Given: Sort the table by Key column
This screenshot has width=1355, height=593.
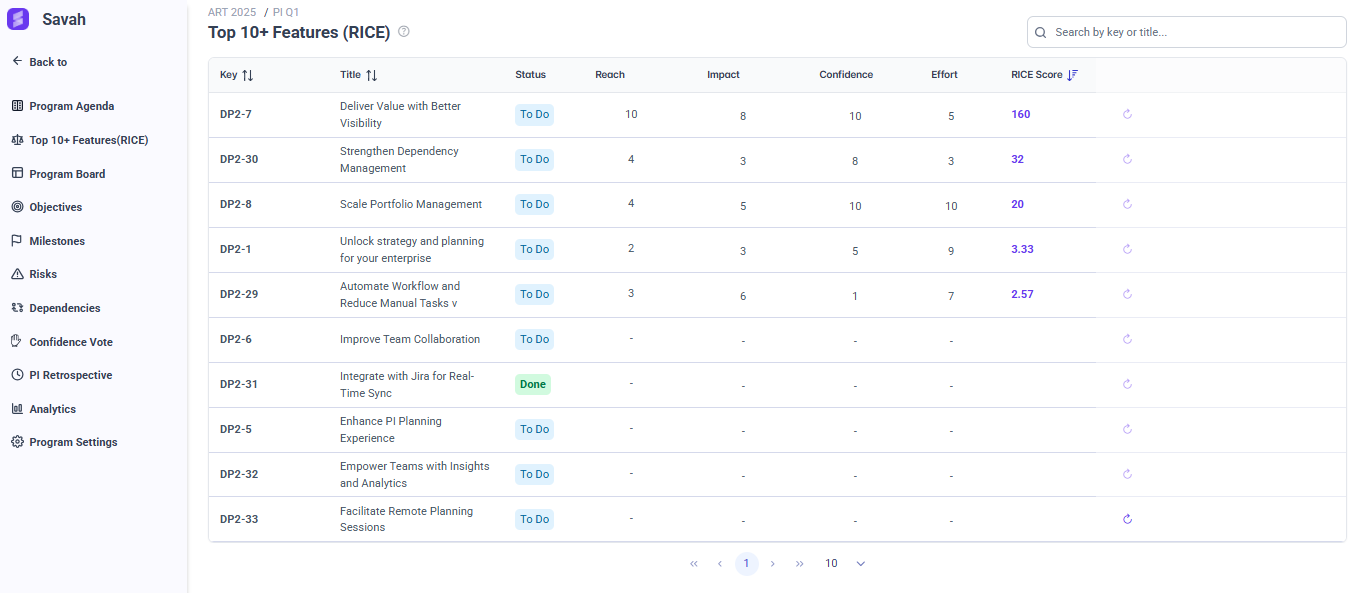Looking at the screenshot, I should (248, 75).
